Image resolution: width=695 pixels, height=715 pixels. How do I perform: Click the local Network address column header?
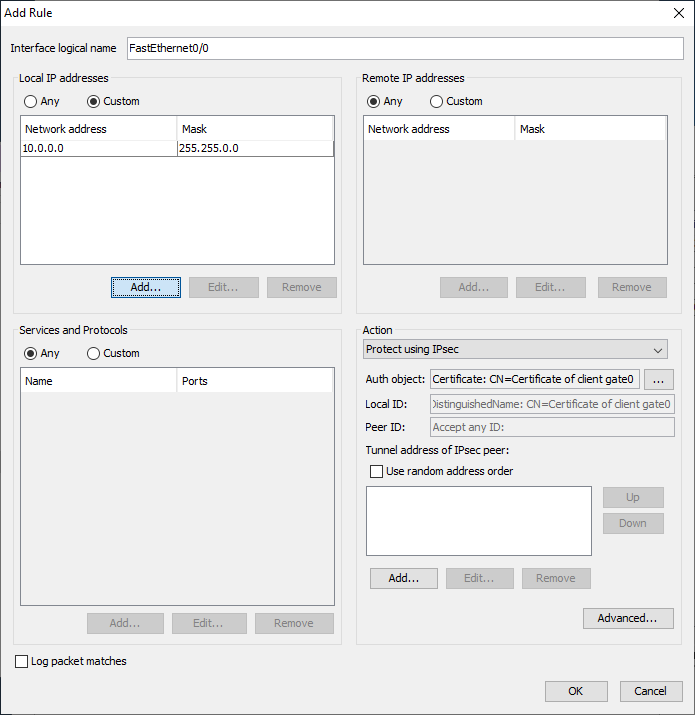point(99,129)
